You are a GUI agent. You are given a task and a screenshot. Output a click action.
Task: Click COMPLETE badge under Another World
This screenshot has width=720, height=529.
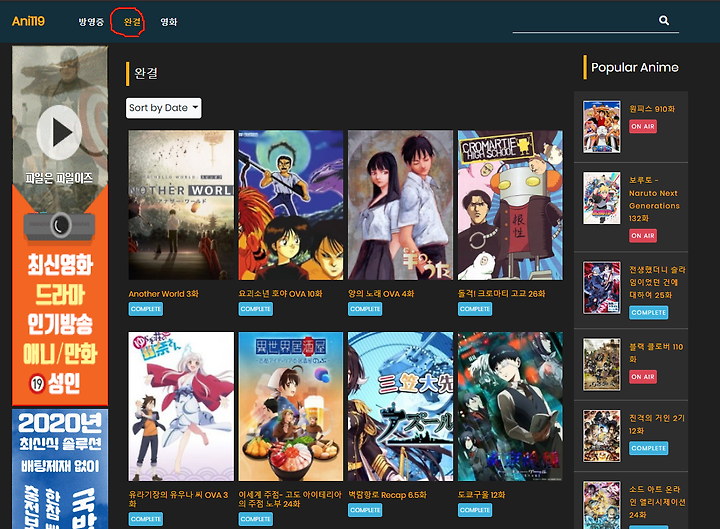point(146,309)
